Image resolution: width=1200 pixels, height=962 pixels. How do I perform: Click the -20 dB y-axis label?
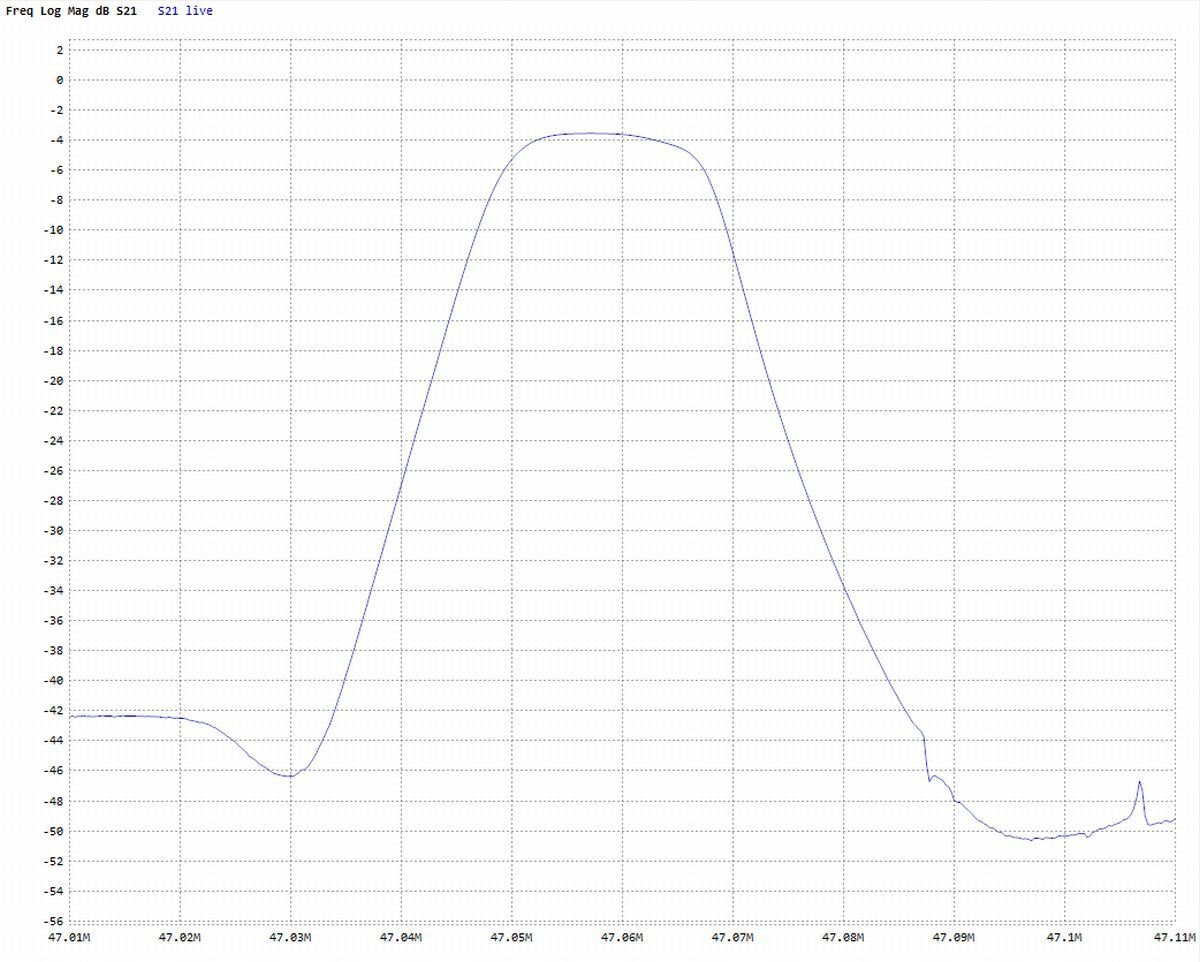[x=53, y=380]
